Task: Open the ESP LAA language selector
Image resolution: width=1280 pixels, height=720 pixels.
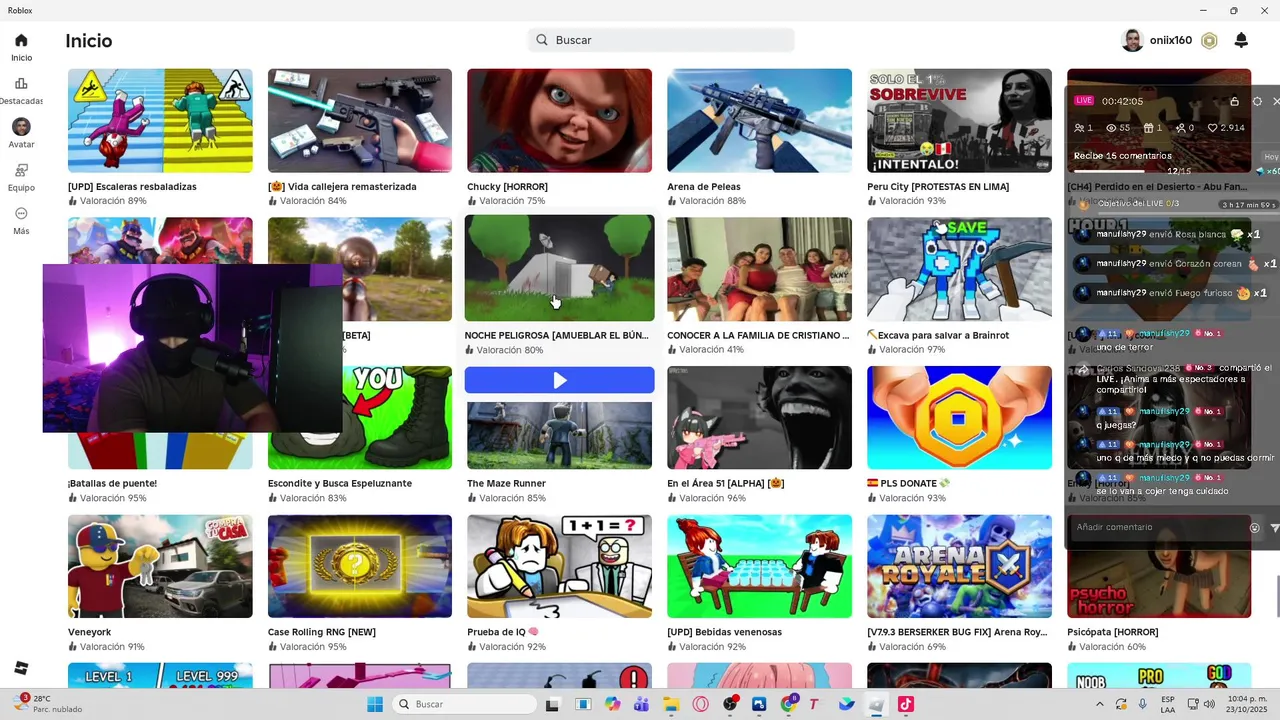Action: [x=1168, y=704]
